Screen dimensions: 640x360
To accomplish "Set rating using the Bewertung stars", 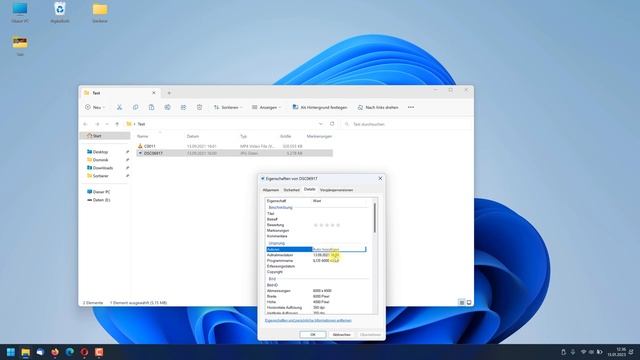I will point(327,225).
